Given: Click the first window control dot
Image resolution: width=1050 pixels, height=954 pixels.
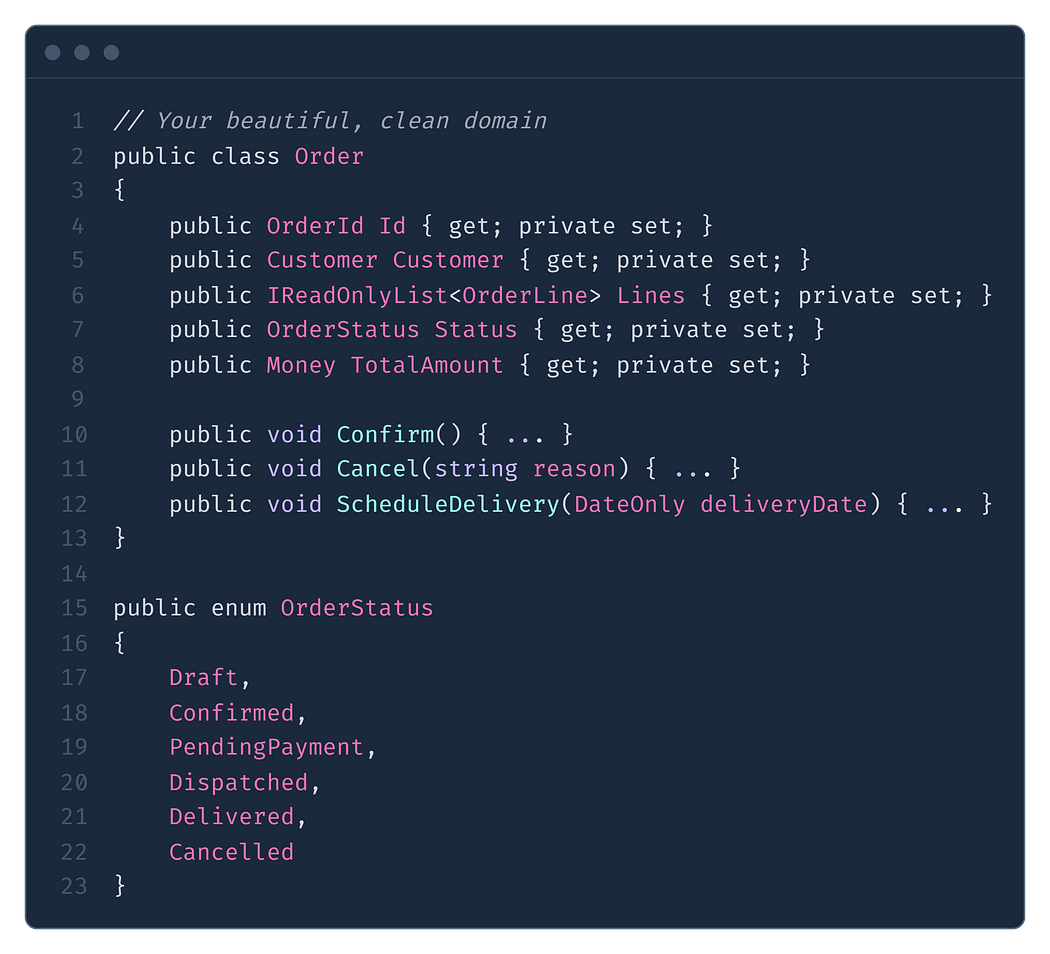Looking at the screenshot, I should point(52,52).
